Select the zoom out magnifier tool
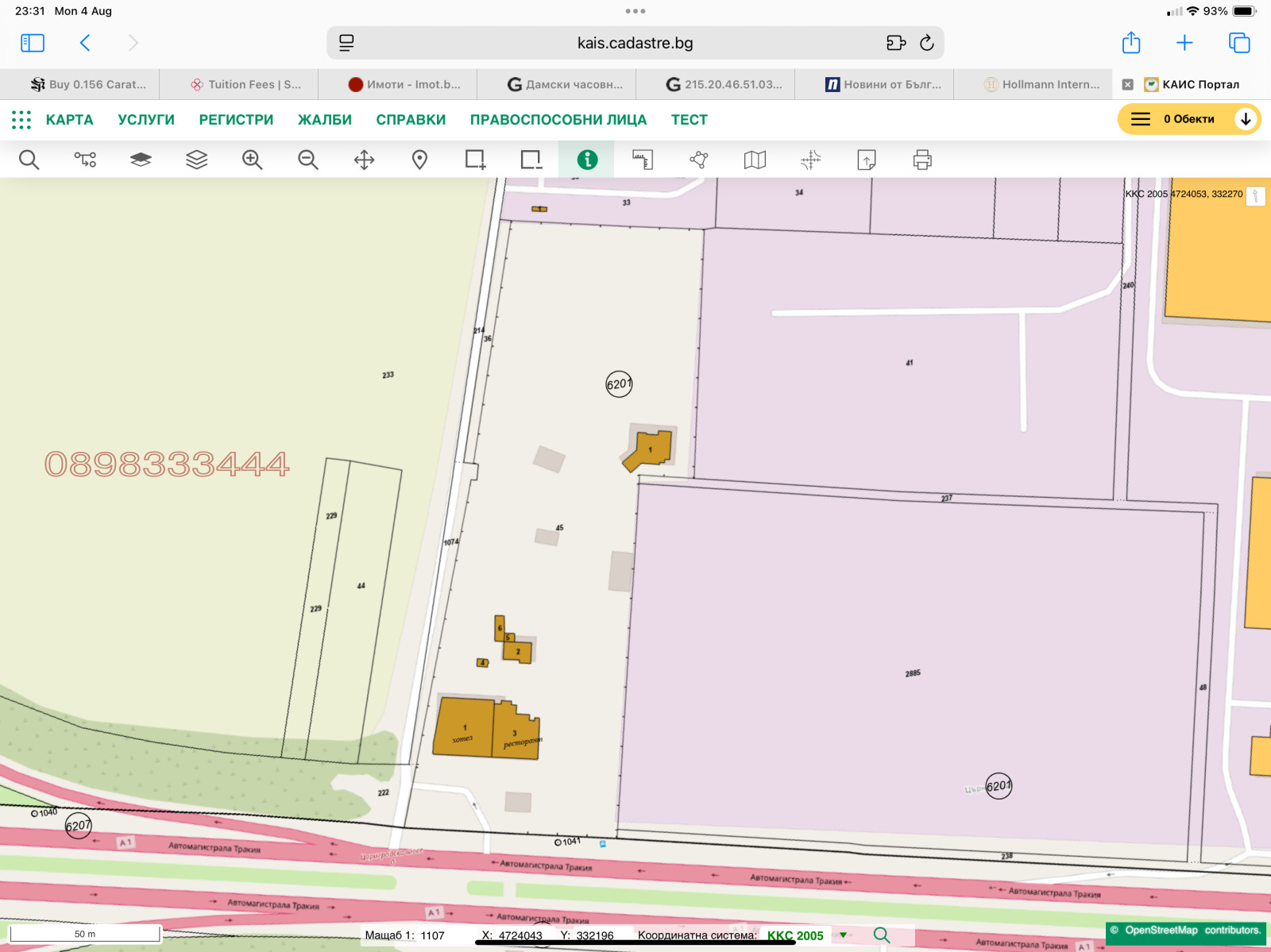This screenshot has width=1271, height=952. [308, 160]
